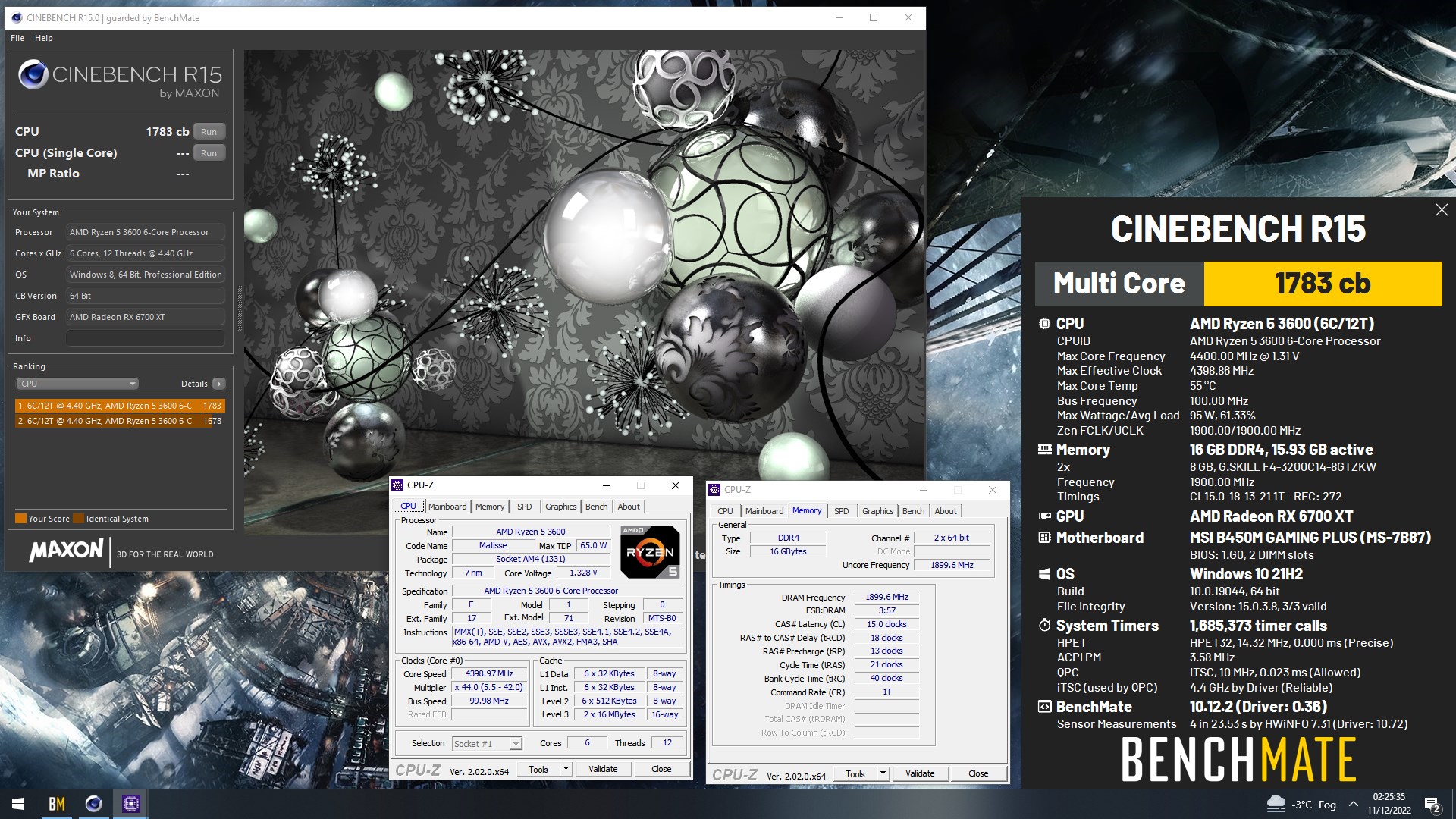Click Validate in CPU-Z CPU window
This screenshot has width=1456, height=819.
(x=603, y=769)
